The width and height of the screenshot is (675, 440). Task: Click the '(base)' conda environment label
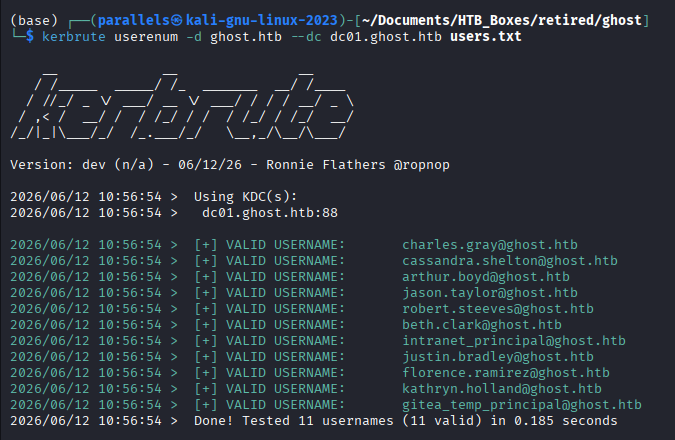coord(34,20)
